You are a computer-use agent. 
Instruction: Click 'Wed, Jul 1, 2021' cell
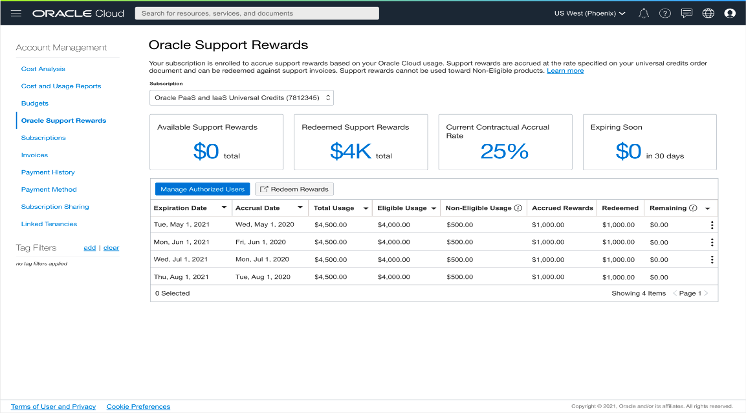(x=180, y=259)
